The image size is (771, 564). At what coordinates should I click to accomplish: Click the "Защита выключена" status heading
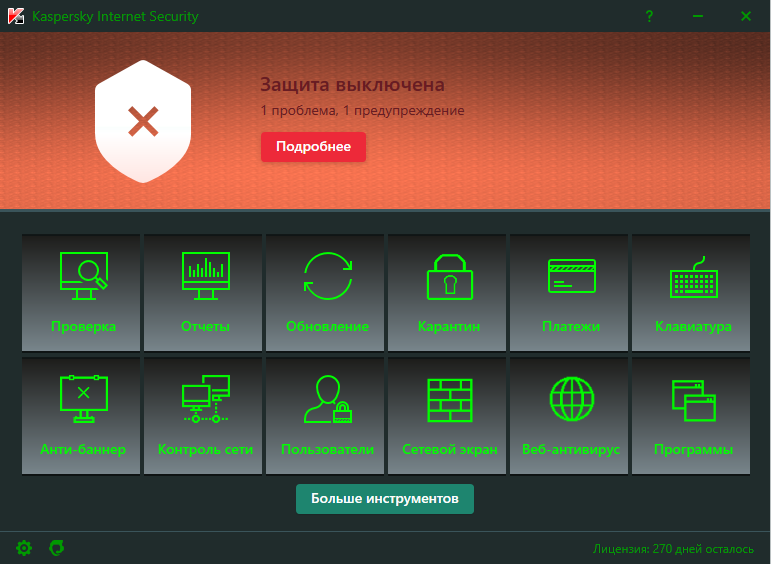[352, 85]
